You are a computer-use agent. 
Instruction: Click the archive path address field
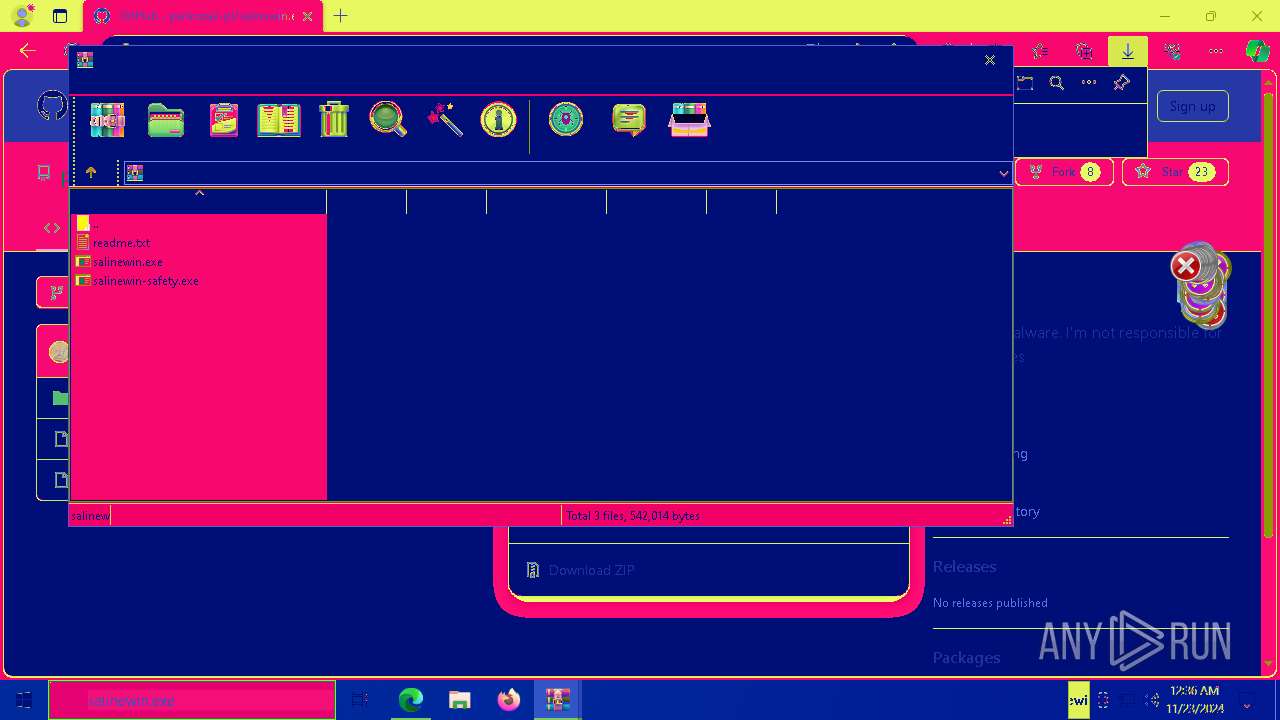click(566, 173)
